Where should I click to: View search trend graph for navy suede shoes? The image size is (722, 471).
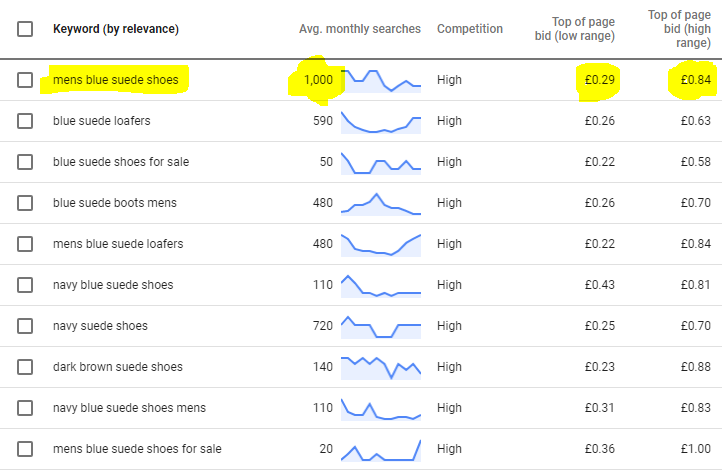[x=381, y=327]
